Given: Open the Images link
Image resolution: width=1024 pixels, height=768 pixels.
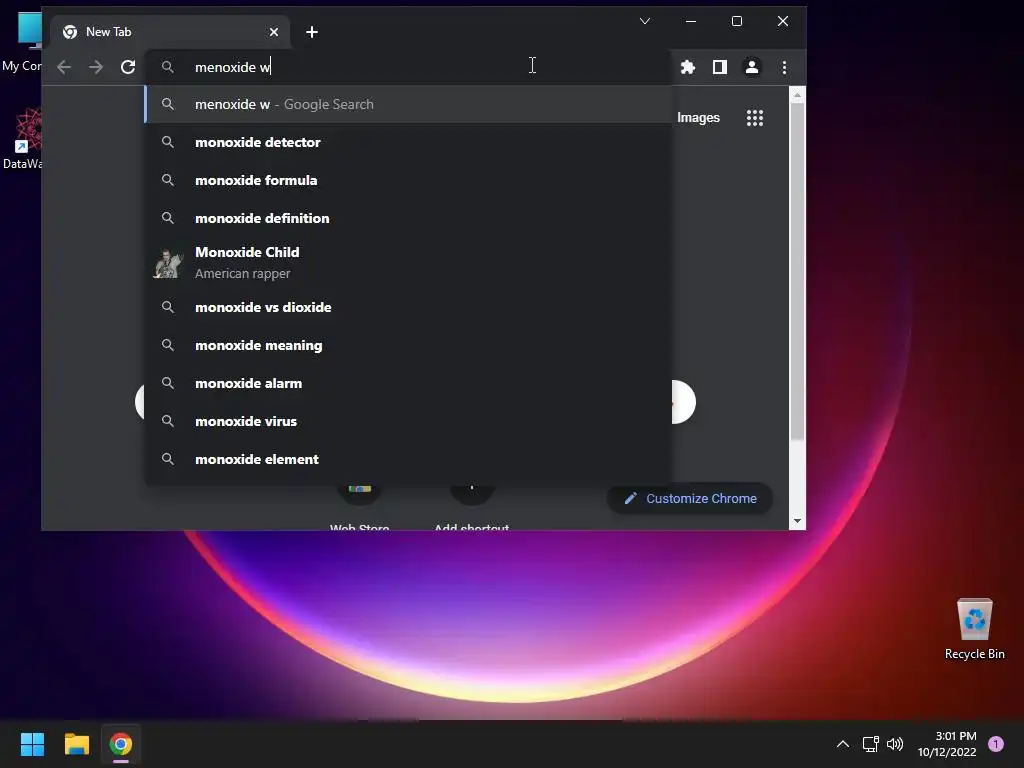Looking at the screenshot, I should coord(698,118).
